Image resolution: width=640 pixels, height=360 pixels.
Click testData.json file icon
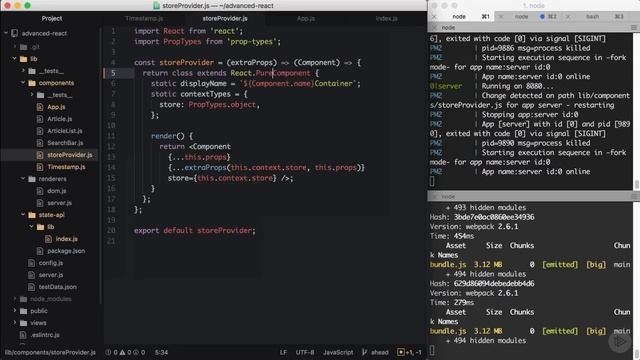pos(31,287)
